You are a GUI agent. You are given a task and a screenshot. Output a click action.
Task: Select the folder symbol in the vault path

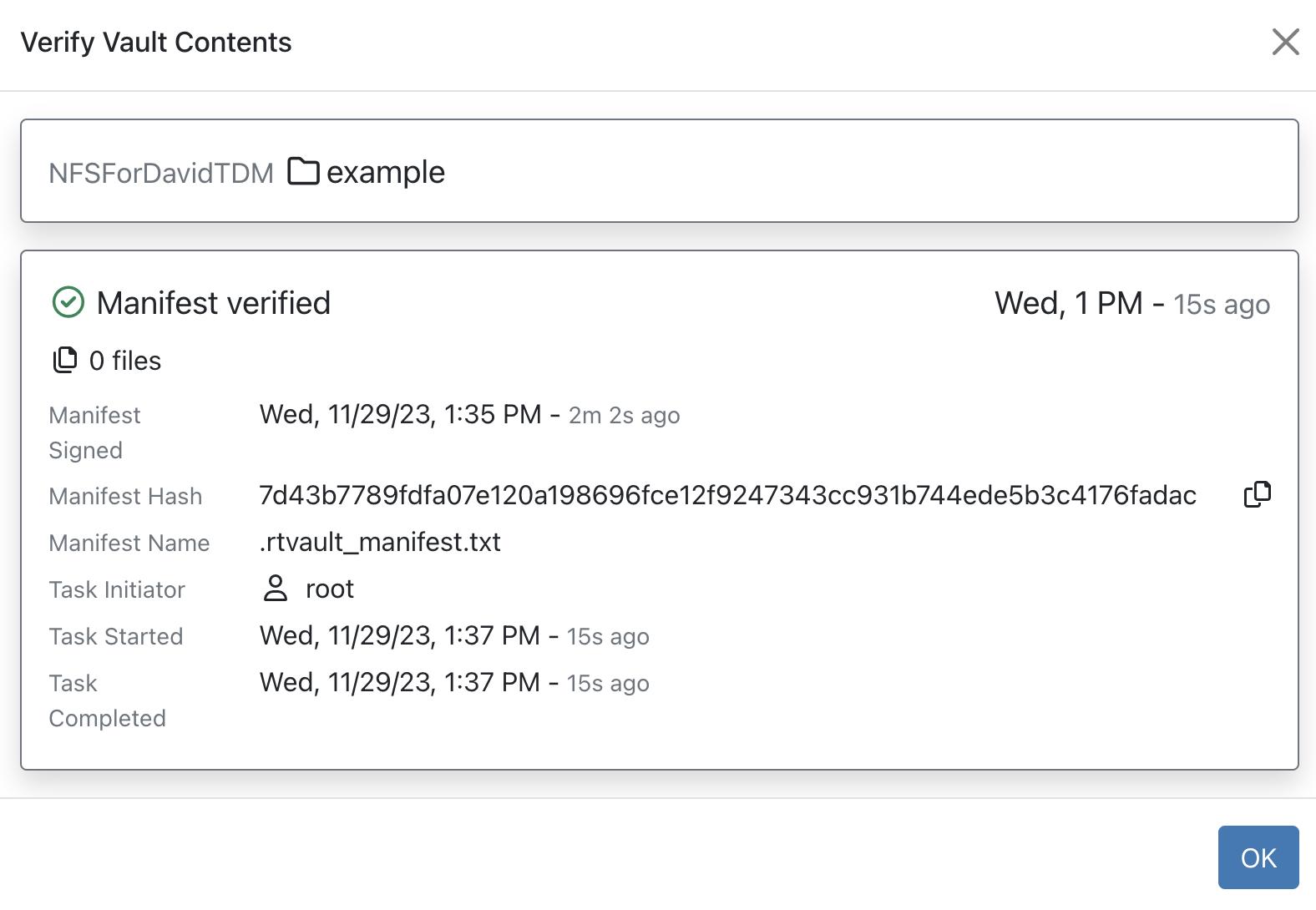(x=302, y=171)
